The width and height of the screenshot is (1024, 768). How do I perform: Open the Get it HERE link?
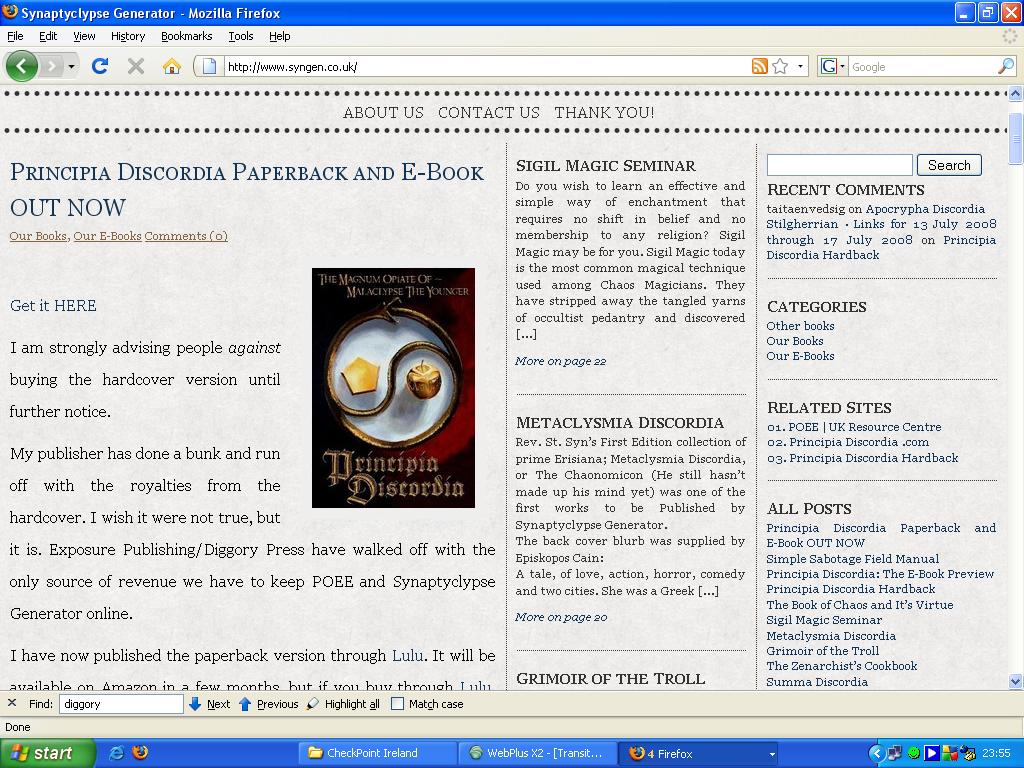tap(53, 306)
